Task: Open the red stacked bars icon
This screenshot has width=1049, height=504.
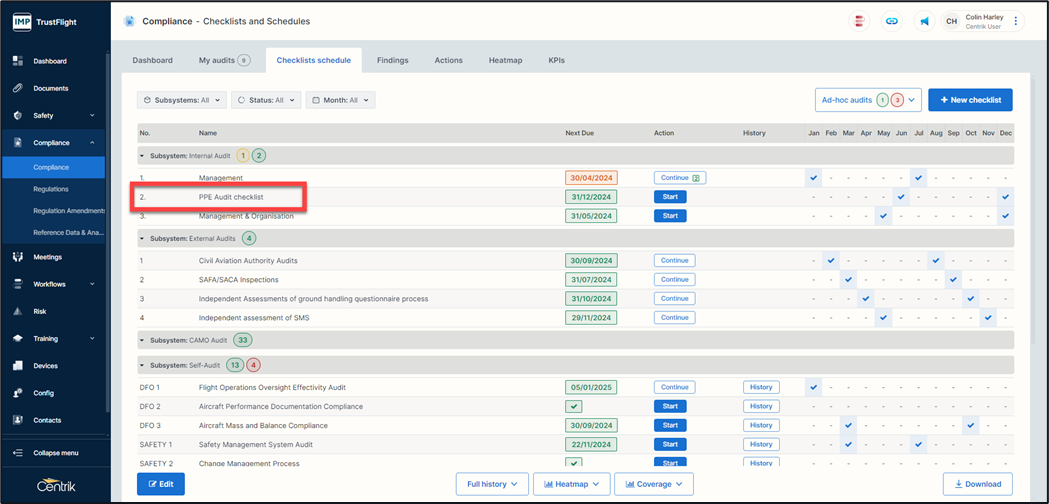Action: coord(858,21)
